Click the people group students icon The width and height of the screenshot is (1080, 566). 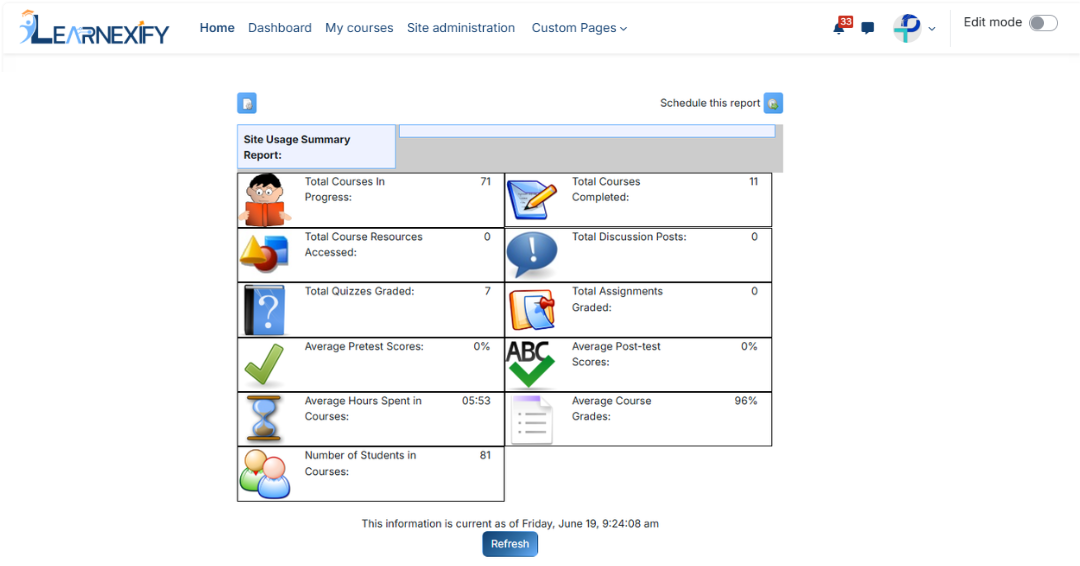[x=265, y=474]
